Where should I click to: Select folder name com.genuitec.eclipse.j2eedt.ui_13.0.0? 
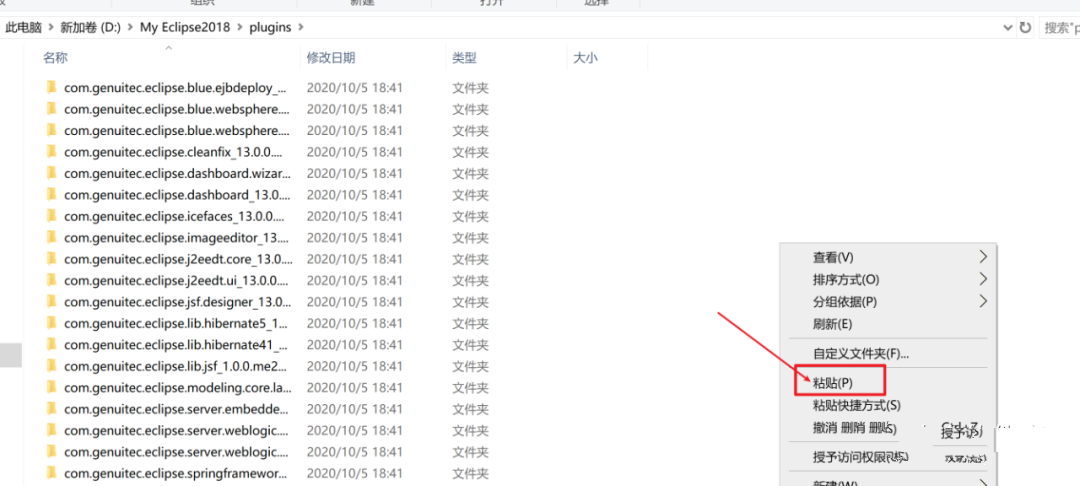click(175, 280)
